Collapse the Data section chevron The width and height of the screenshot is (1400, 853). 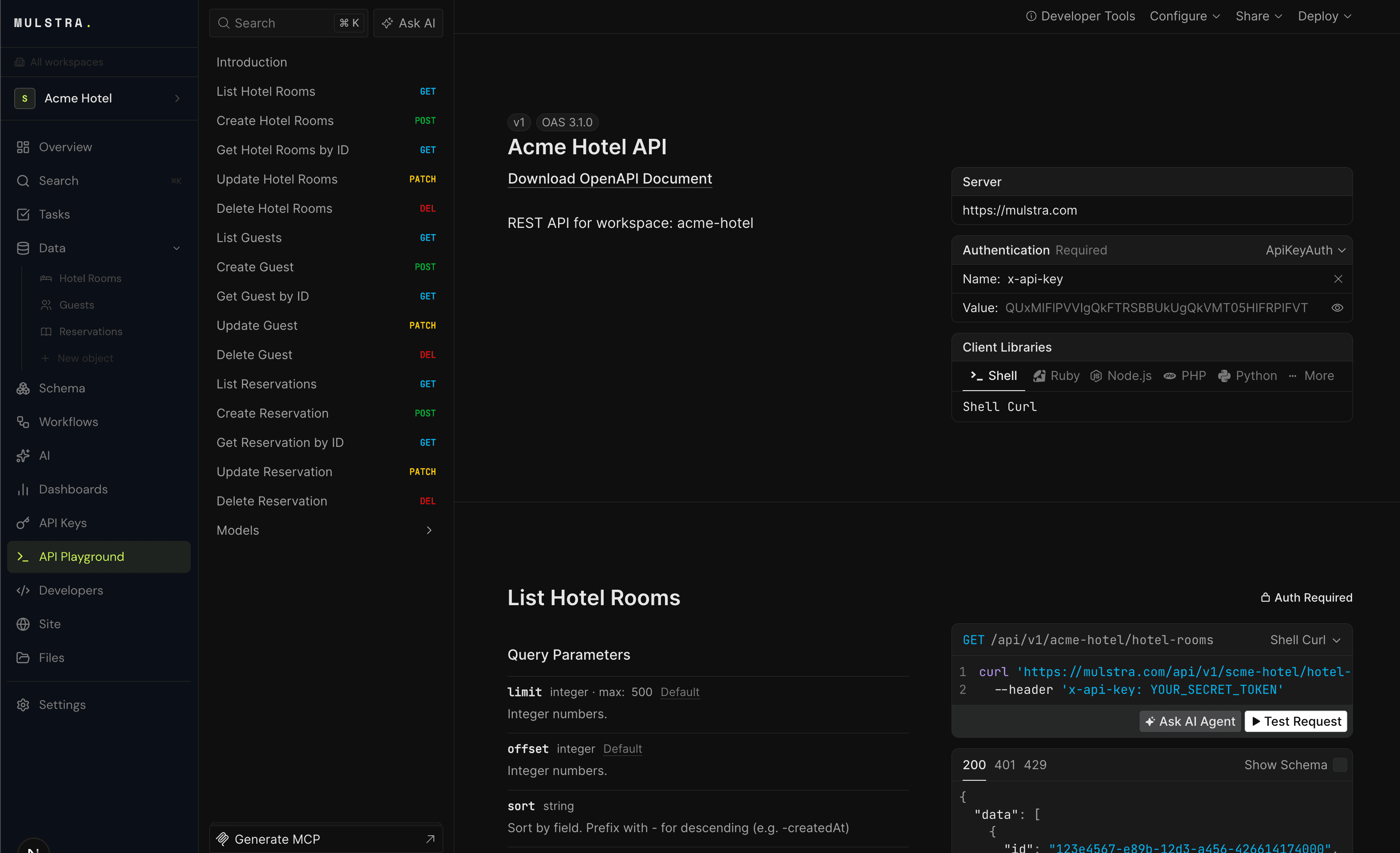[177, 248]
